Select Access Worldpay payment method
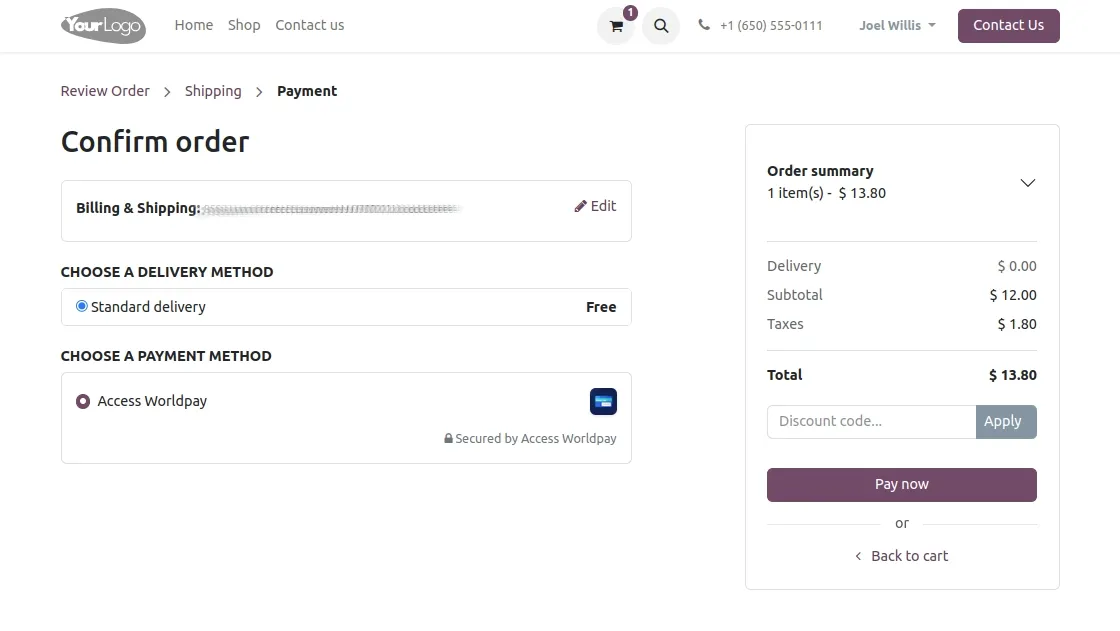 (x=82, y=401)
